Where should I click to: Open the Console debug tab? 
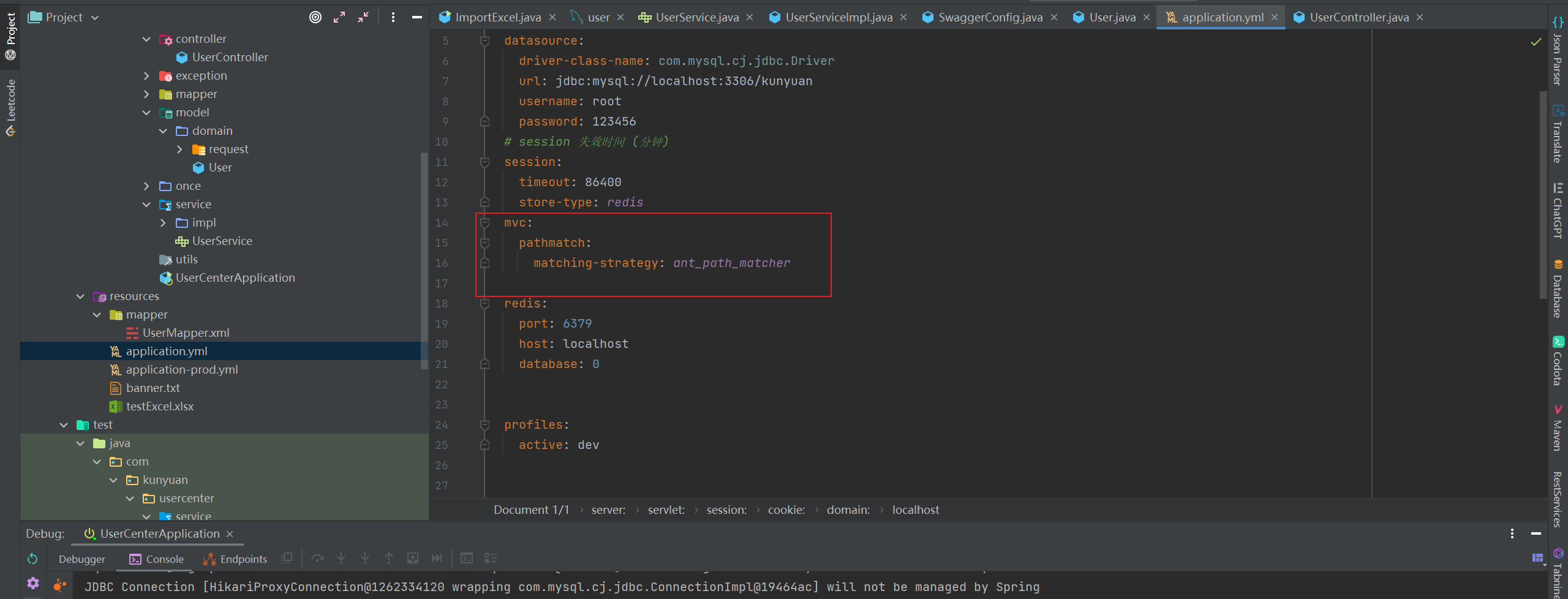[157, 559]
